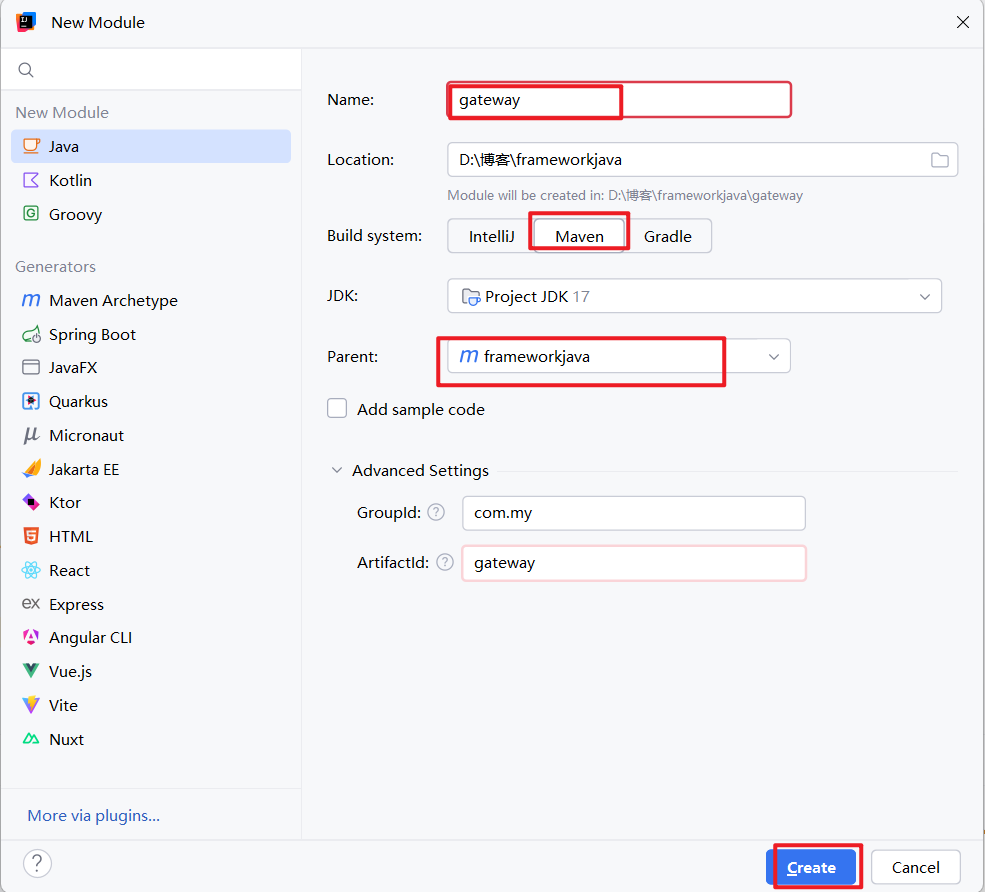The image size is (985, 892).
Task: Click the Jakarta EE icon
Action: coord(31,469)
